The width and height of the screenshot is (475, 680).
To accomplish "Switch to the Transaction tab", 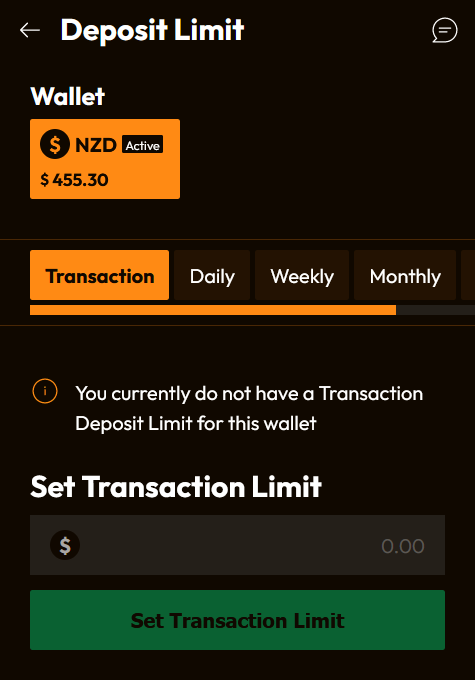I will click(x=99, y=275).
